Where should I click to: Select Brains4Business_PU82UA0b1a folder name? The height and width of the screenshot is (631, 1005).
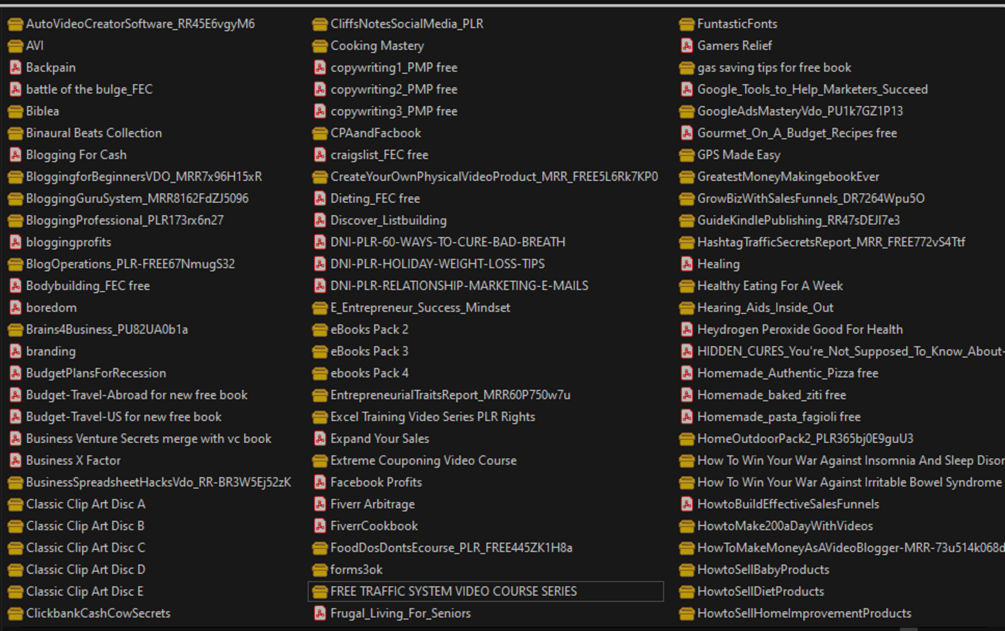pyautogui.click(x=107, y=330)
